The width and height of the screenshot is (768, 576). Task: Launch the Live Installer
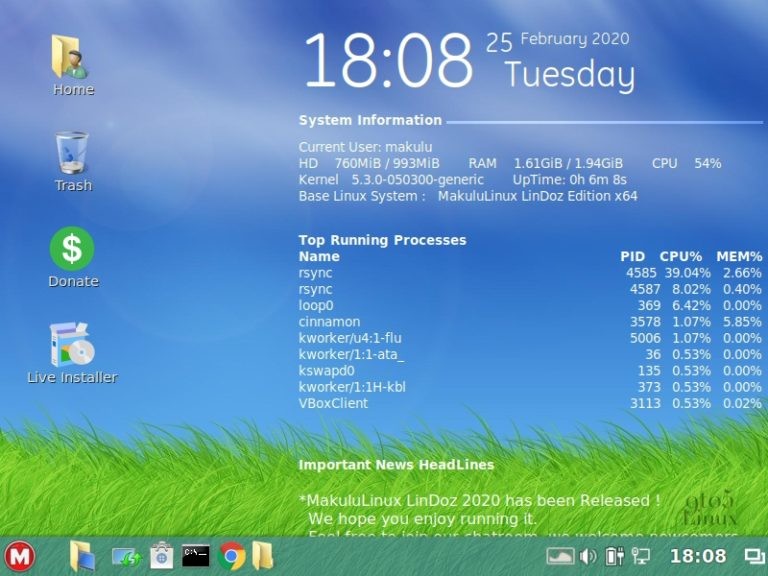click(x=72, y=345)
